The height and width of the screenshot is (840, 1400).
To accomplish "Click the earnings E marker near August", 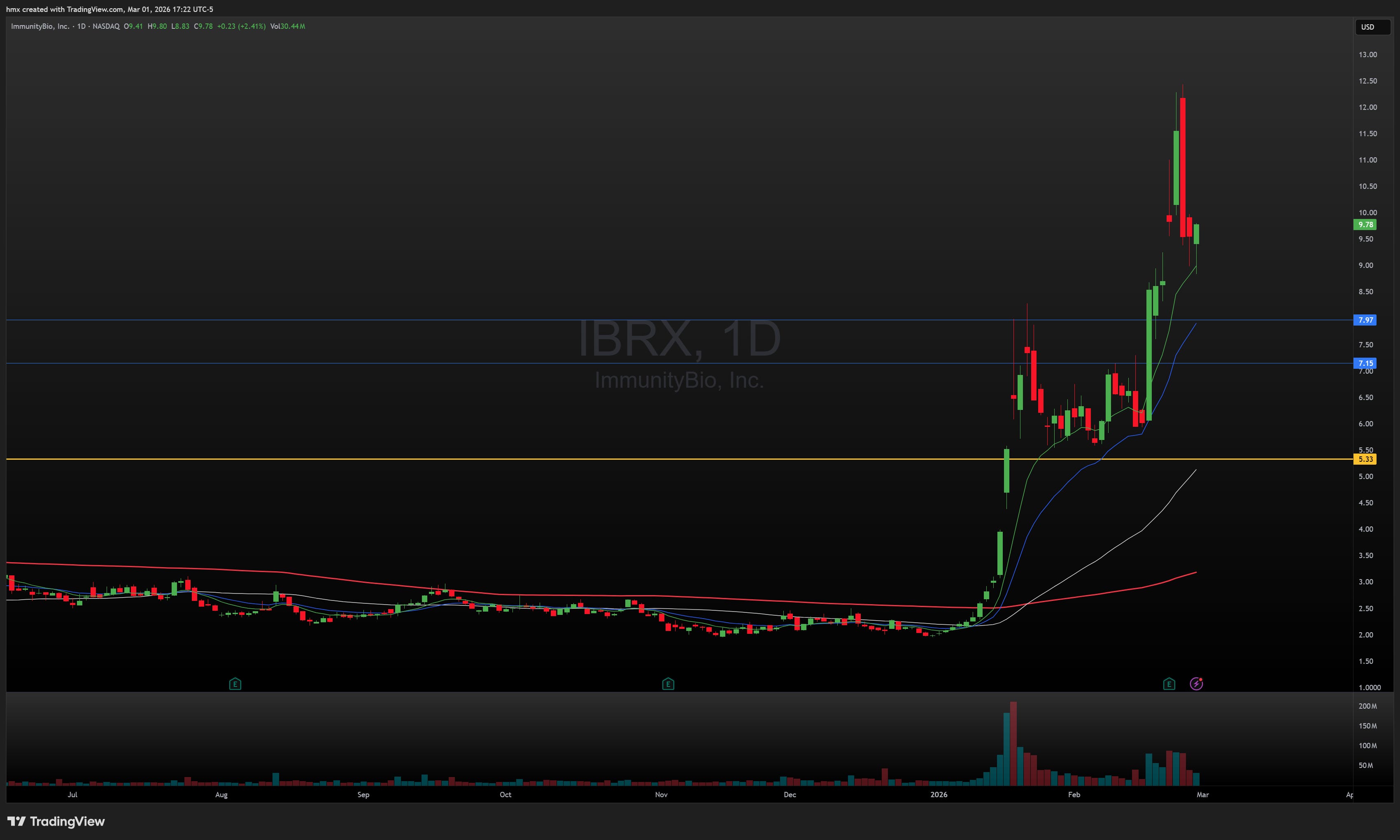I will 235,684.
